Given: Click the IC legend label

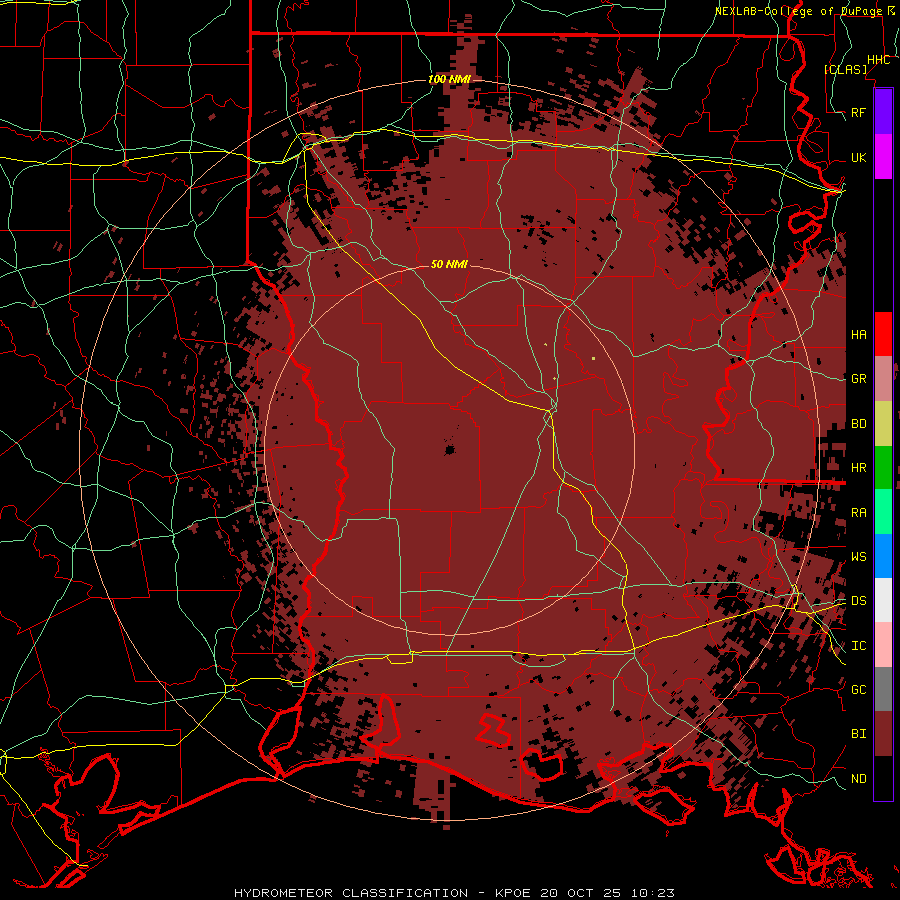Looking at the screenshot, I should click(x=858, y=646).
